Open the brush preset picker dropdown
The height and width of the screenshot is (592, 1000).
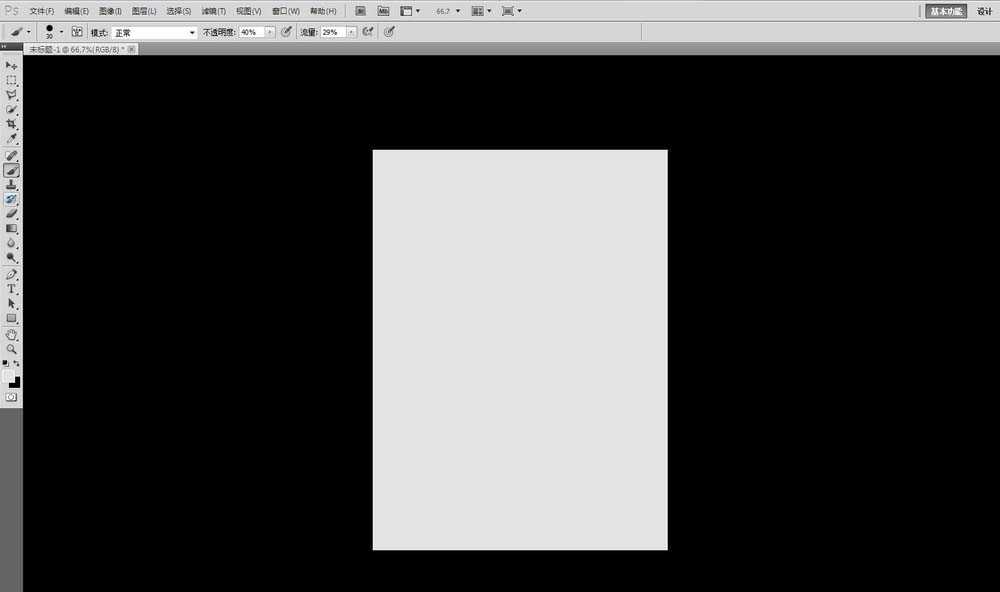click(61, 32)
